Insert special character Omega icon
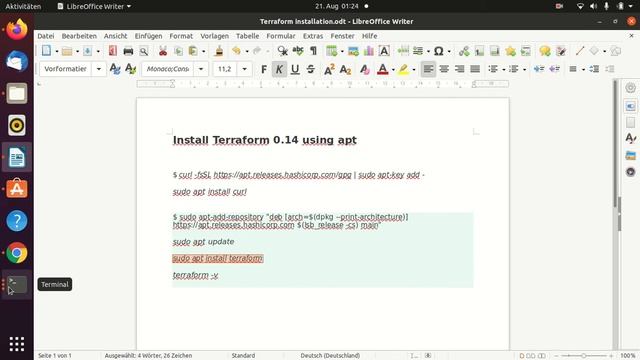The height and width of the screenshot is (360, 640). pos(439,51)
